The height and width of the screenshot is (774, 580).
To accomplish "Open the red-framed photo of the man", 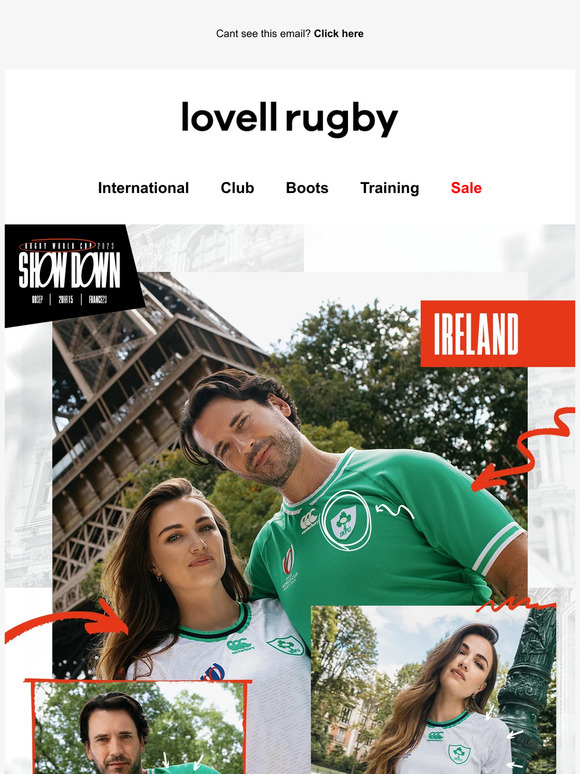I will (139, 727).
